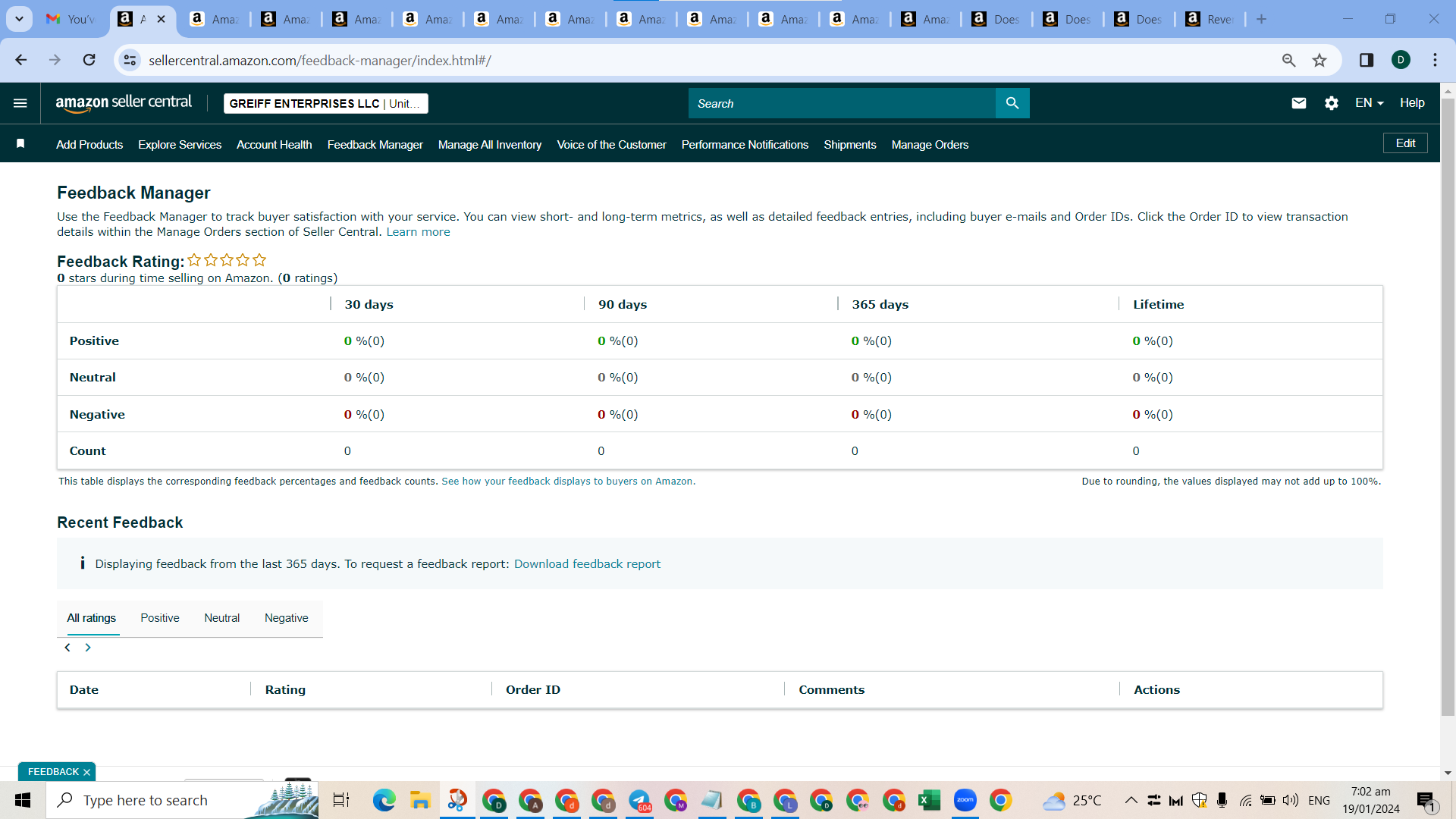Select the Negative ratings tab

[286, 618]
